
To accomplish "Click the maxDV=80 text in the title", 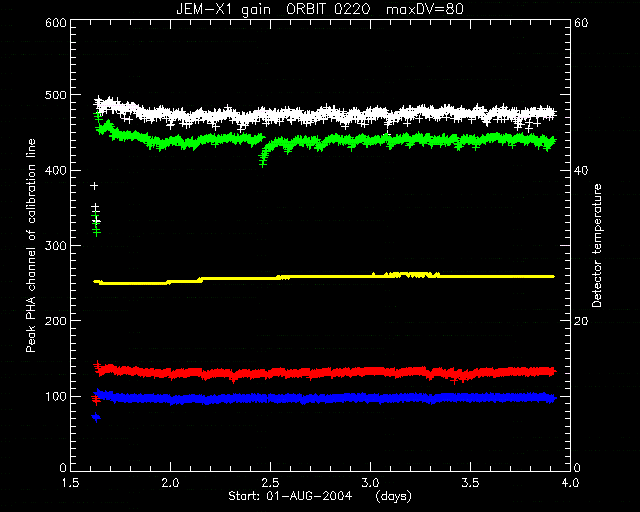I will point(424,9).
